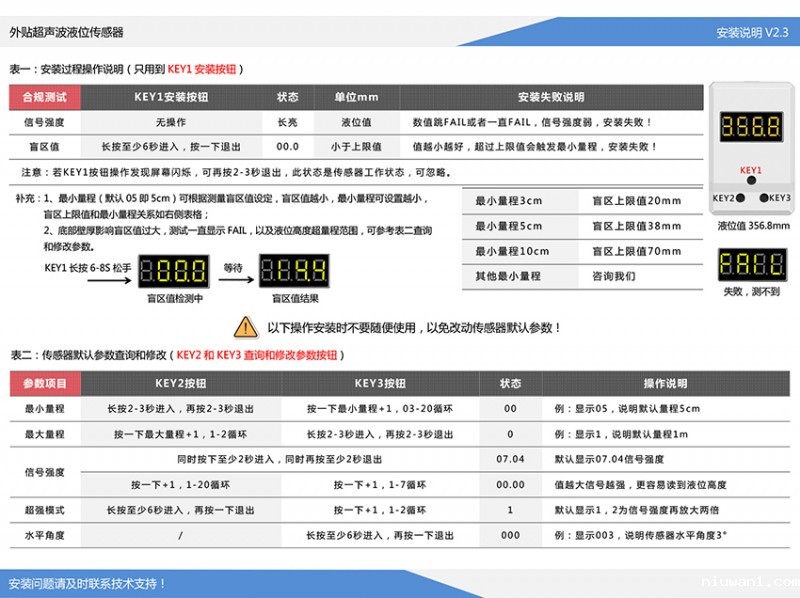This screenshot has width=800, height=598.
Task: Click the red KEY1 label on the device
Action: (751, 170)
